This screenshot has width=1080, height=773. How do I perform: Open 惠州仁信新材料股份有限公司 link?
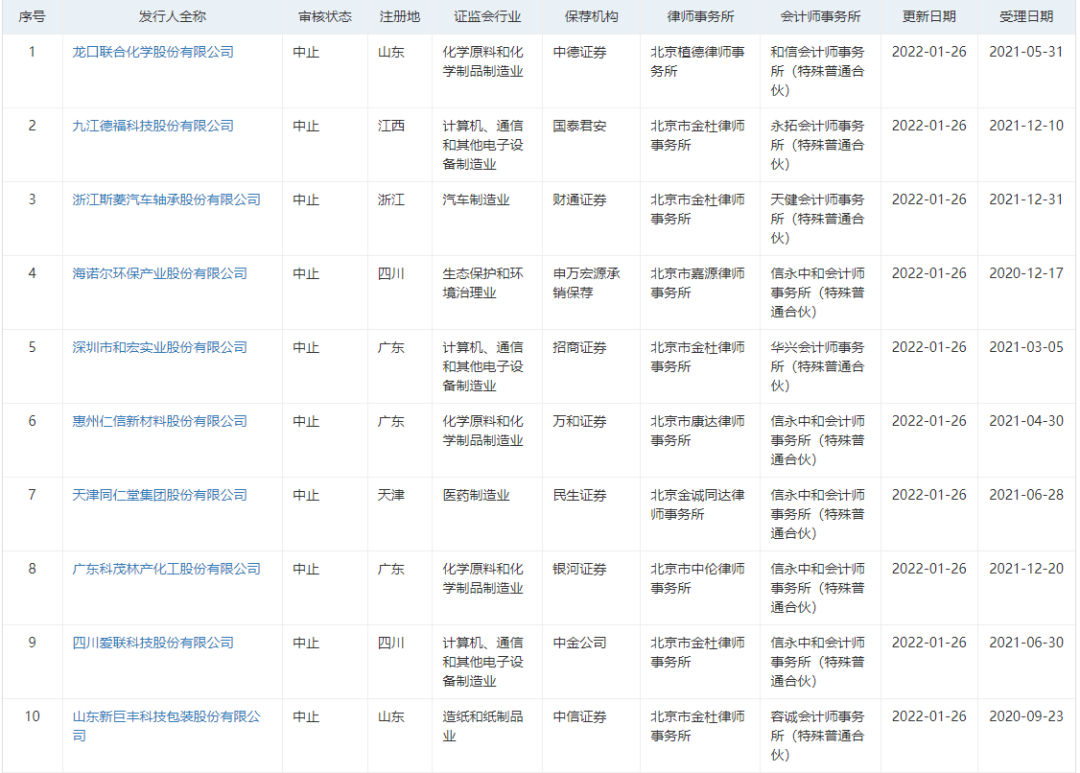160,421
